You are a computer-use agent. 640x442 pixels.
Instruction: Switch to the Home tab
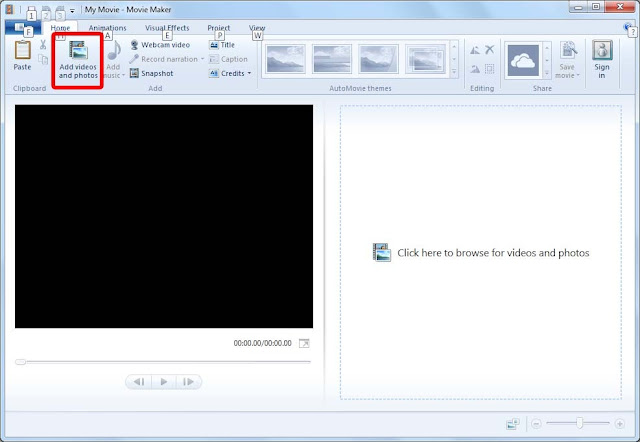60,28
